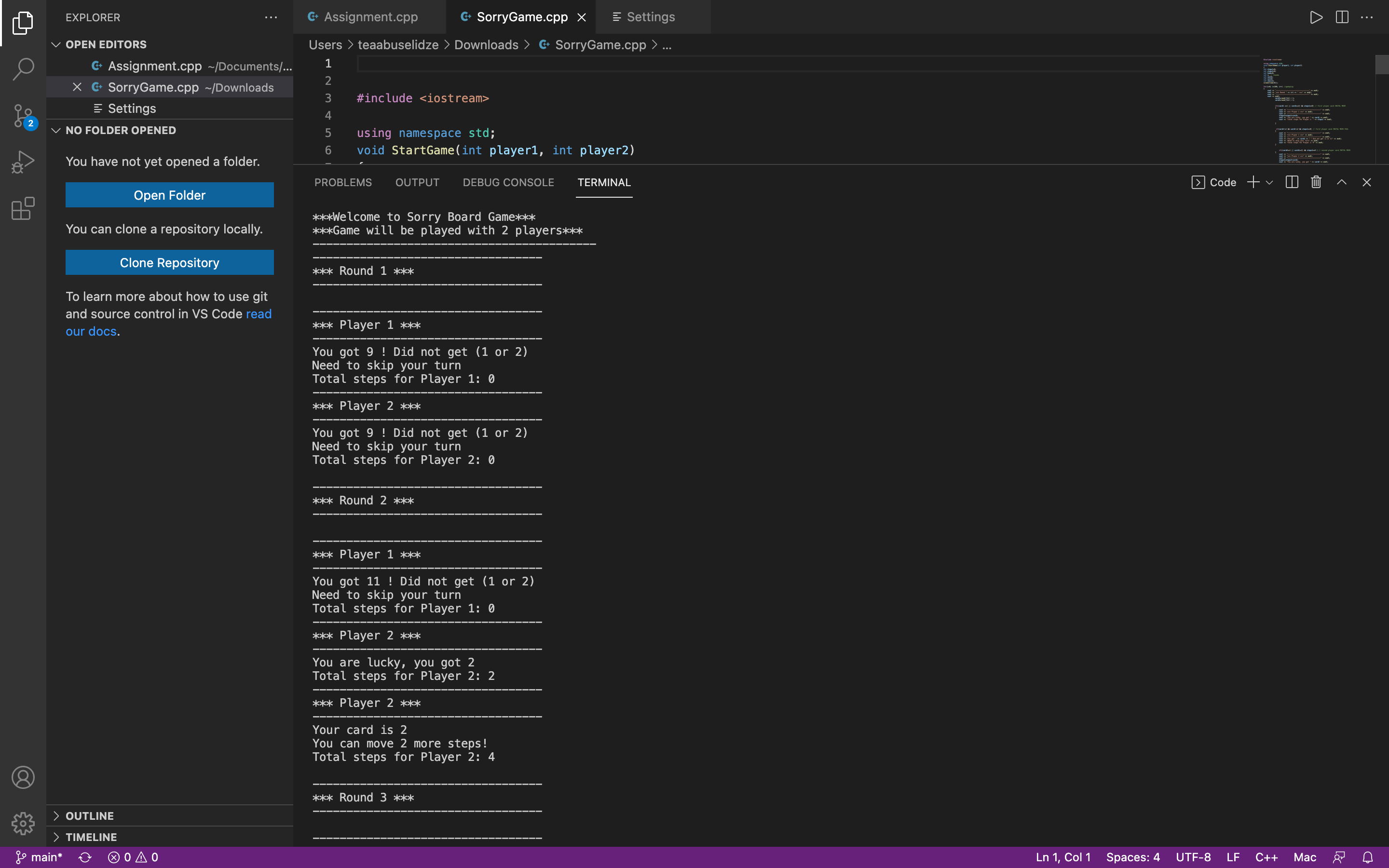Run SorryGame.cpp with the play button
Screen dimensions: 1389x868
click(1316, 17)
